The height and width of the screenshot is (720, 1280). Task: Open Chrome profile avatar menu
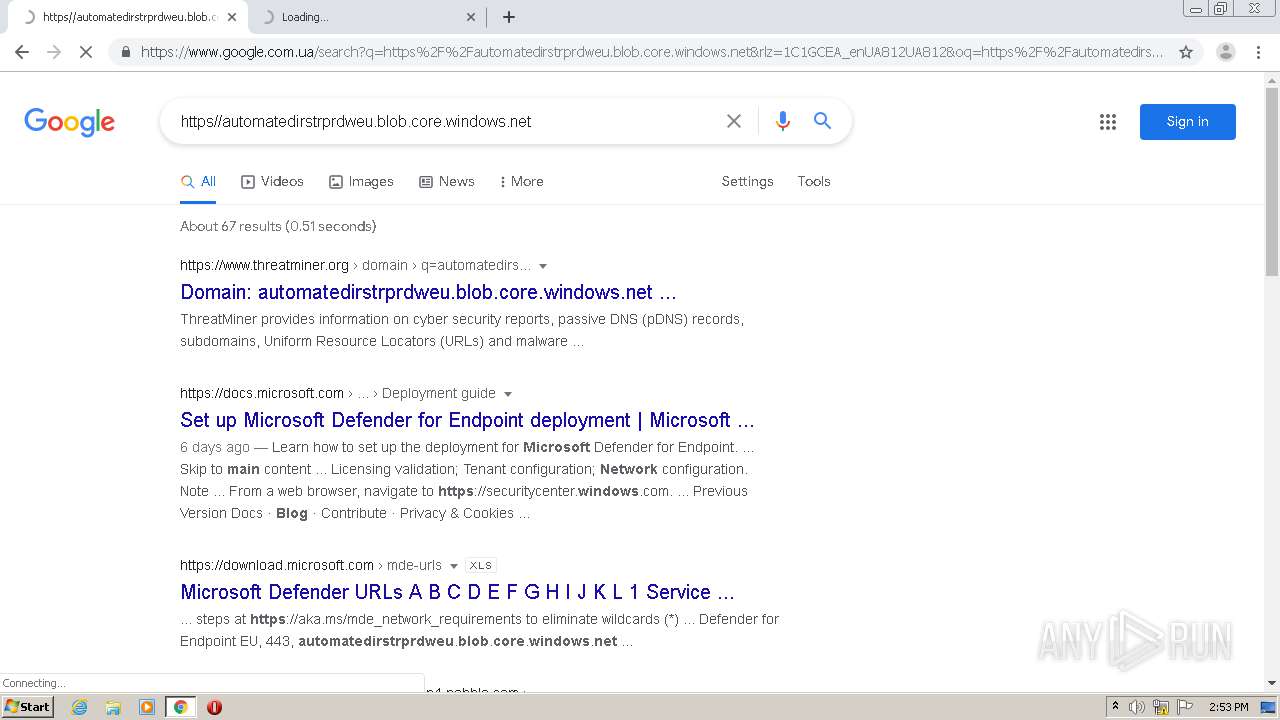(x=1225, y=52)
